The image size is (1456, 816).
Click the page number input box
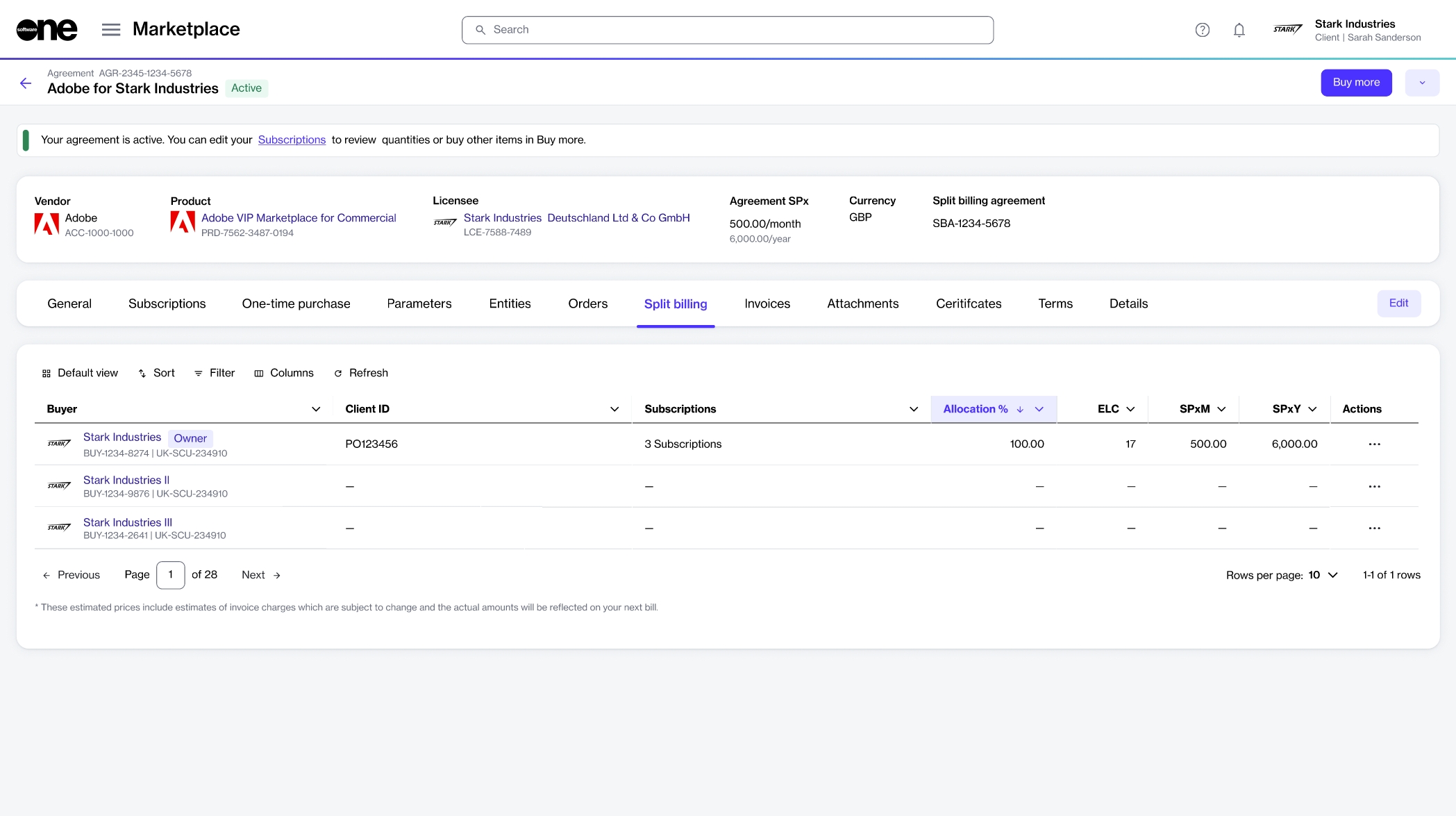coord(170,575)
